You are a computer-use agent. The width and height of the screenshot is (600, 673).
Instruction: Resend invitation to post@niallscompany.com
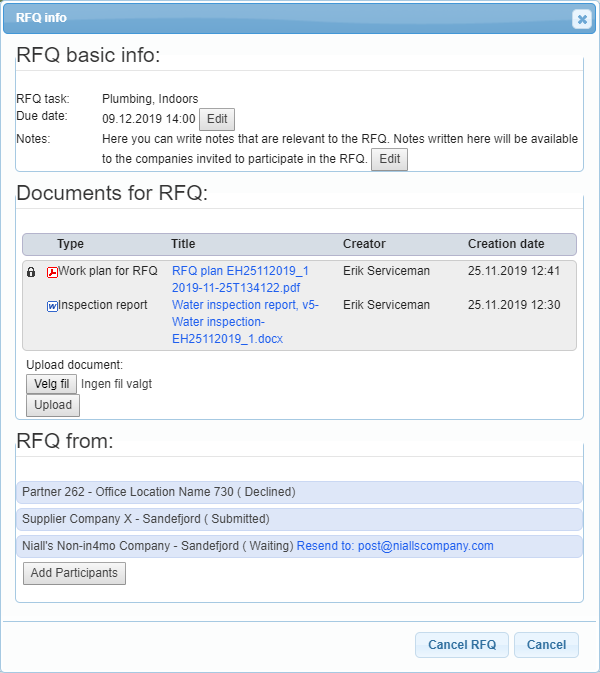pyautogui.click(x=396, y=546)
